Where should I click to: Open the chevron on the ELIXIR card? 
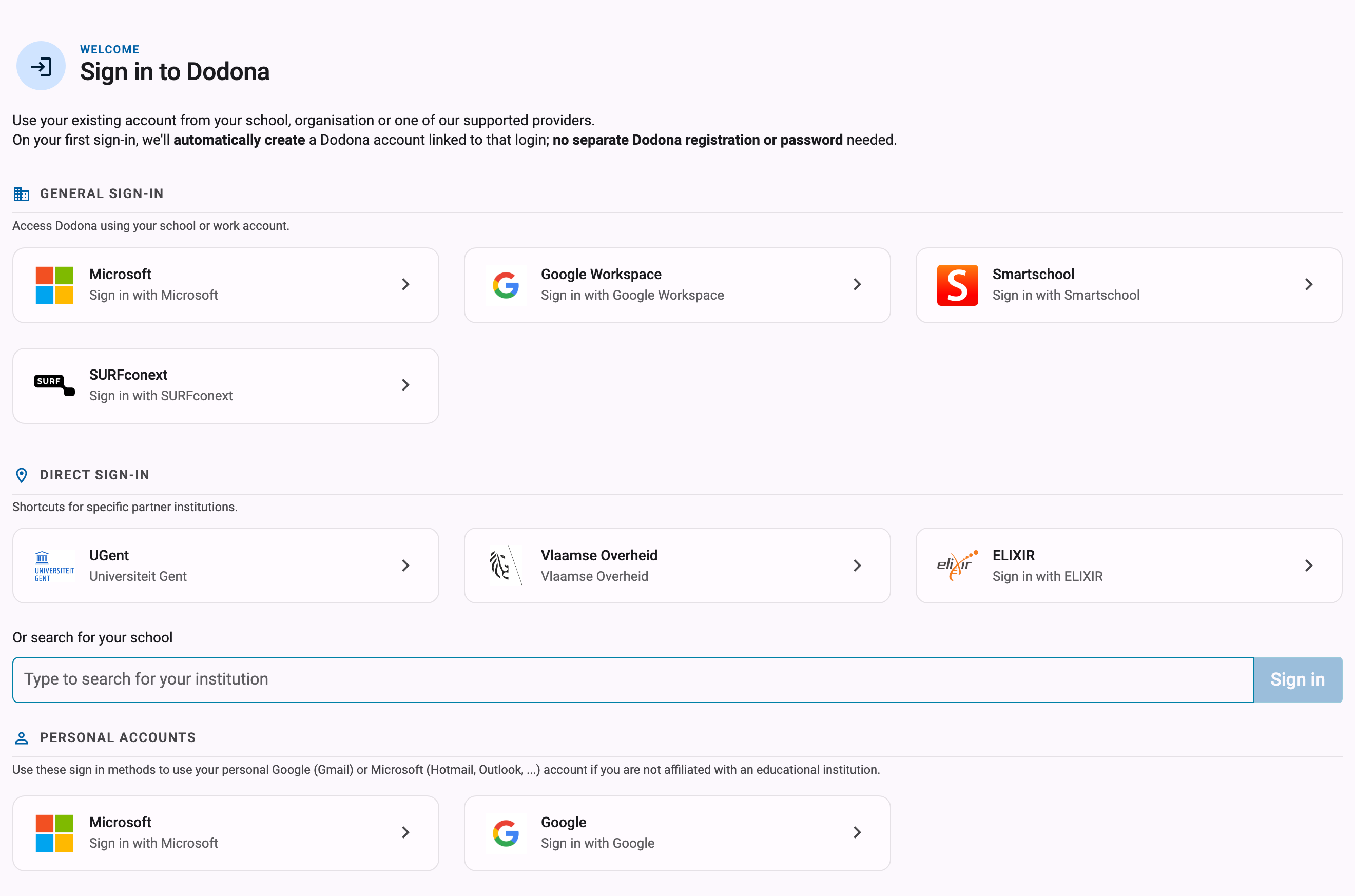[1308, 566]
